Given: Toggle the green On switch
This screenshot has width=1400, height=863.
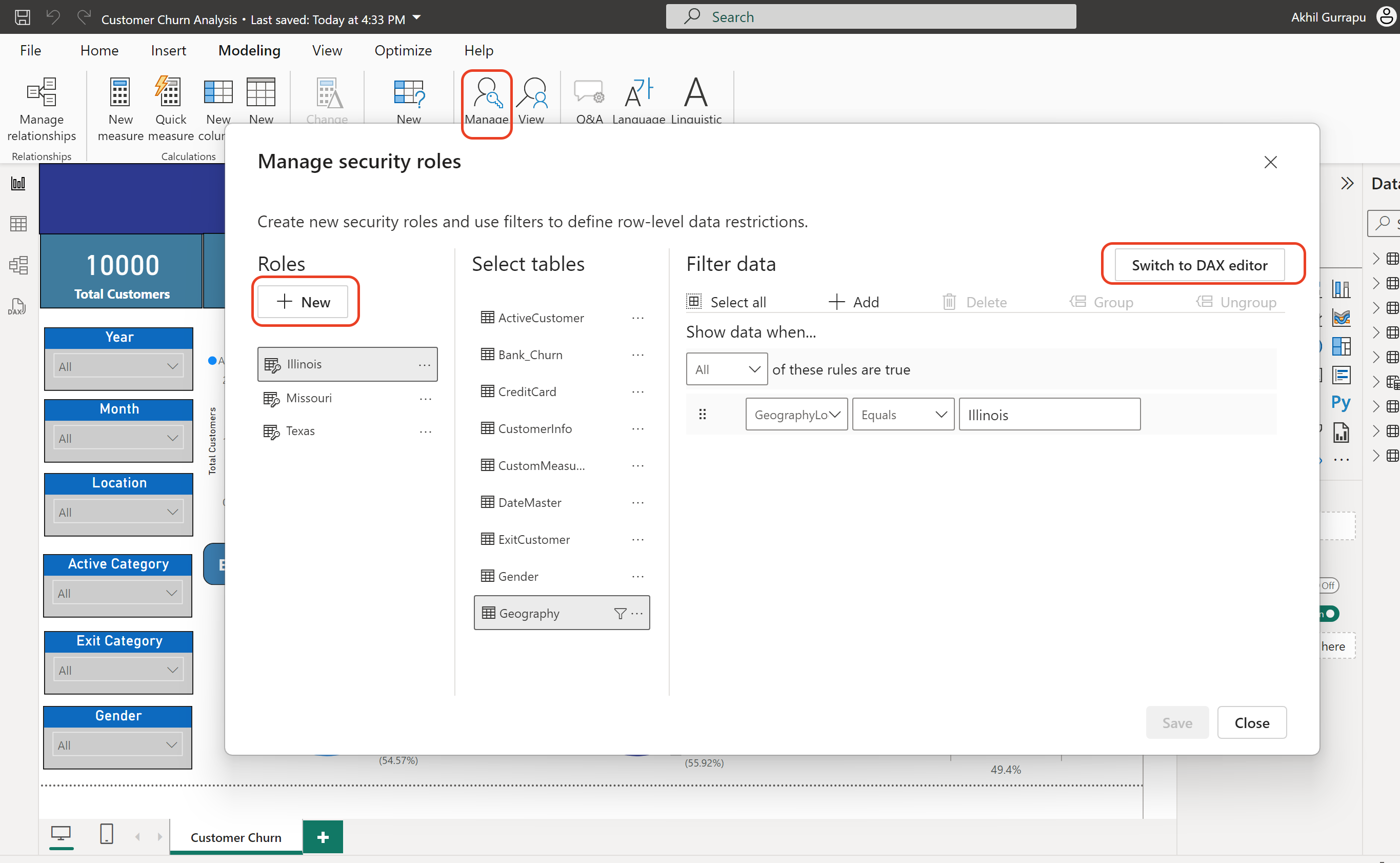Looking at the screenshot, I should tap(1330, 614).
